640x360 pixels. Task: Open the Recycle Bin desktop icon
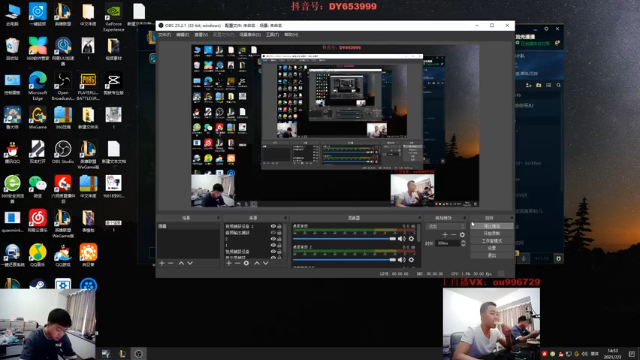pos(12,49)
